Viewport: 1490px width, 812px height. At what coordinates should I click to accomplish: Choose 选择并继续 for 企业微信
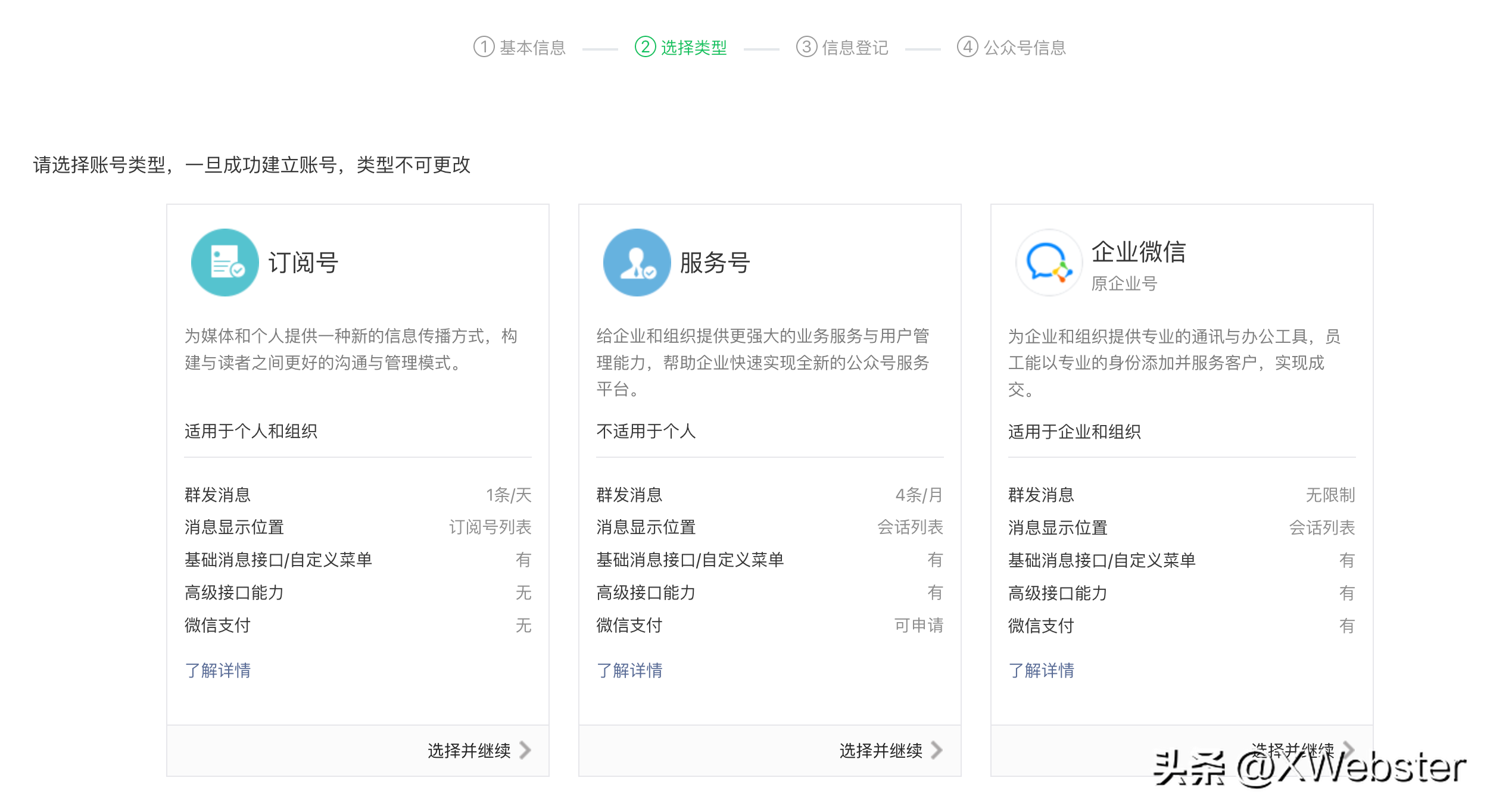1293,751
